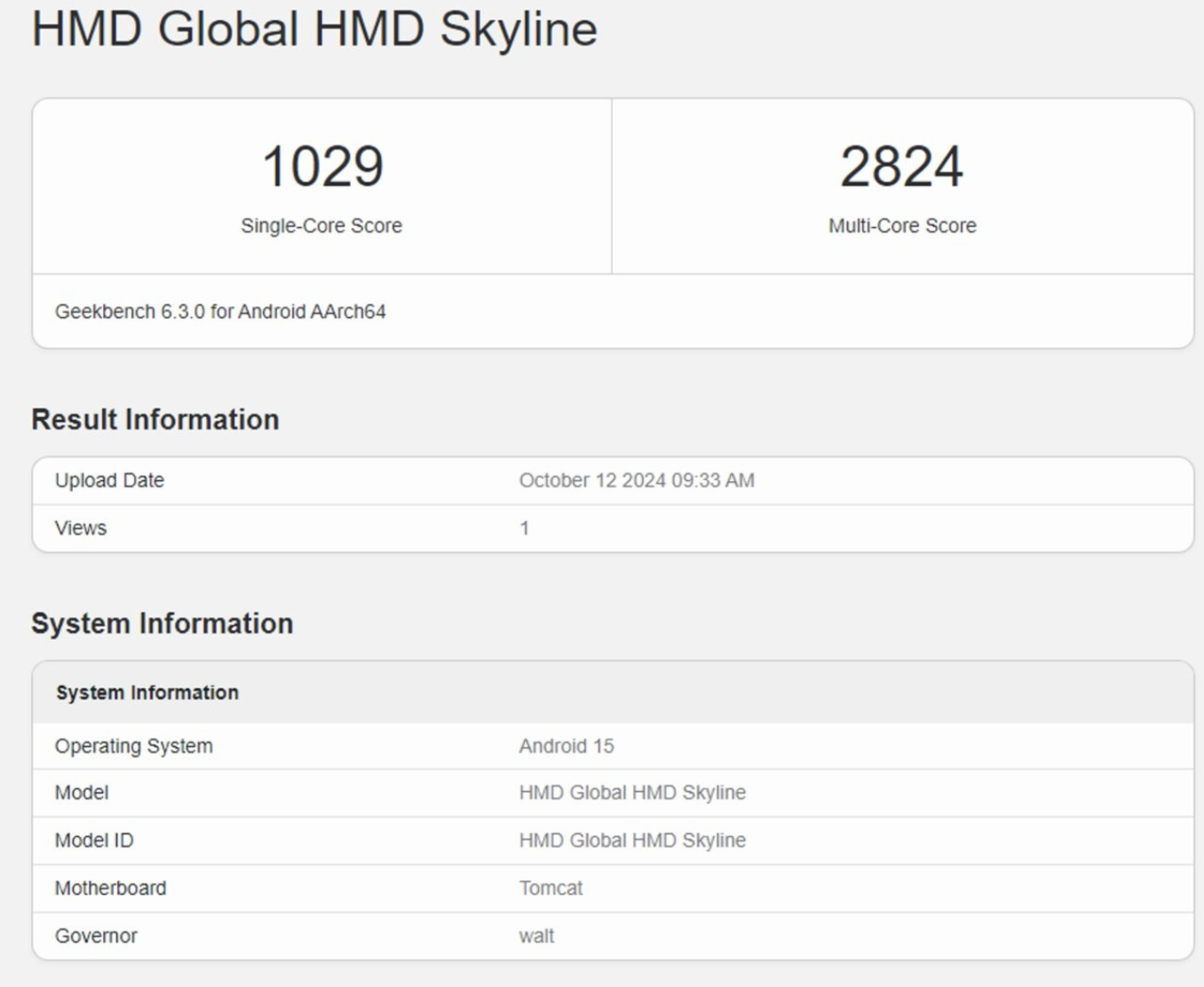Select the walt governor value
Screen dimensions: 1204x987
coord(536,936)
